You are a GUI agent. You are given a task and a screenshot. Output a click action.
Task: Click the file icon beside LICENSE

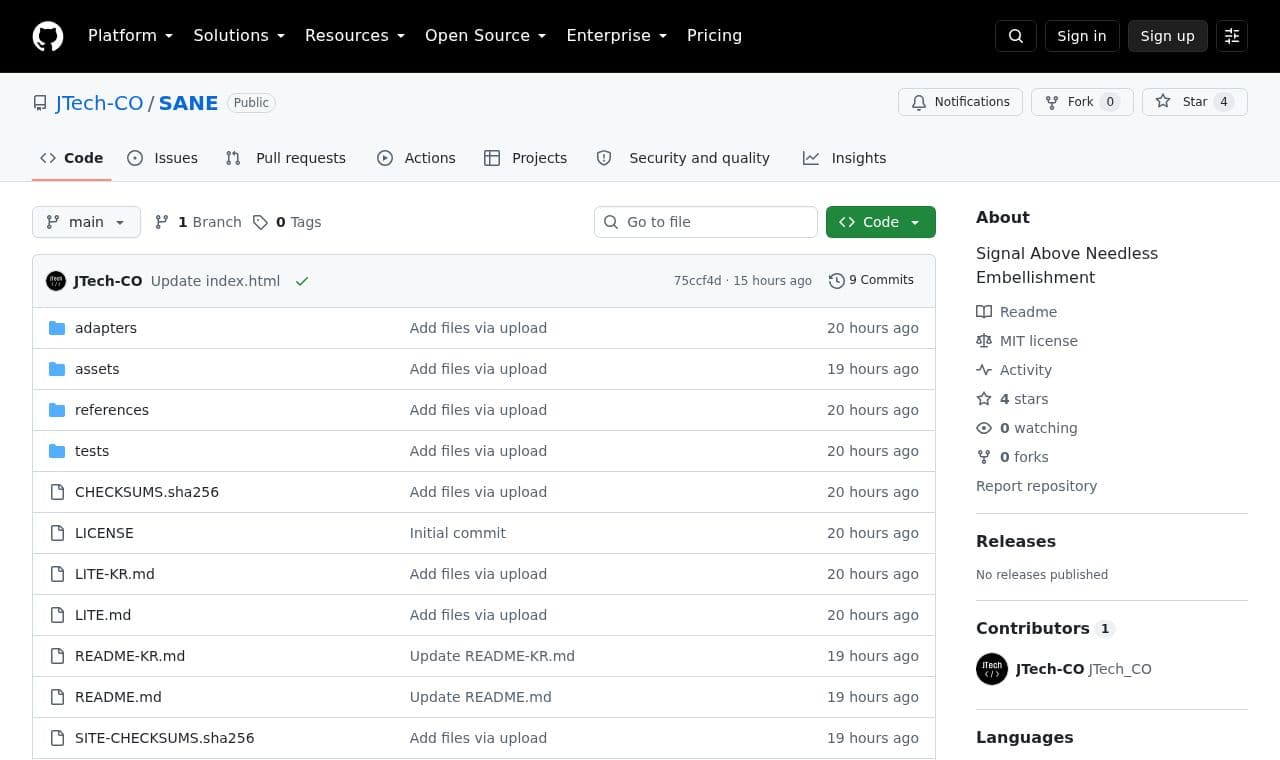(x=57, y=533)
